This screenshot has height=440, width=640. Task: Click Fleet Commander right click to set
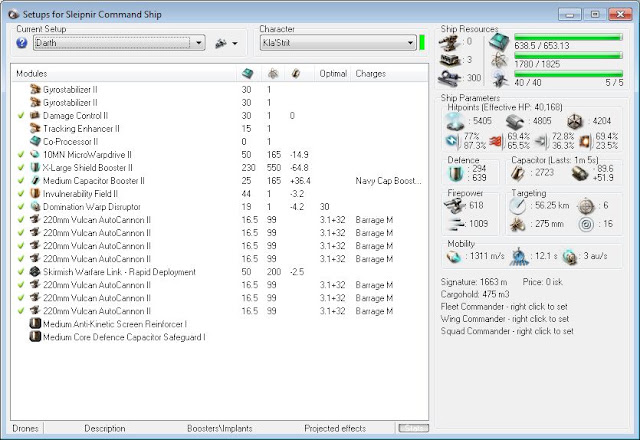click(x=504, y=307)
